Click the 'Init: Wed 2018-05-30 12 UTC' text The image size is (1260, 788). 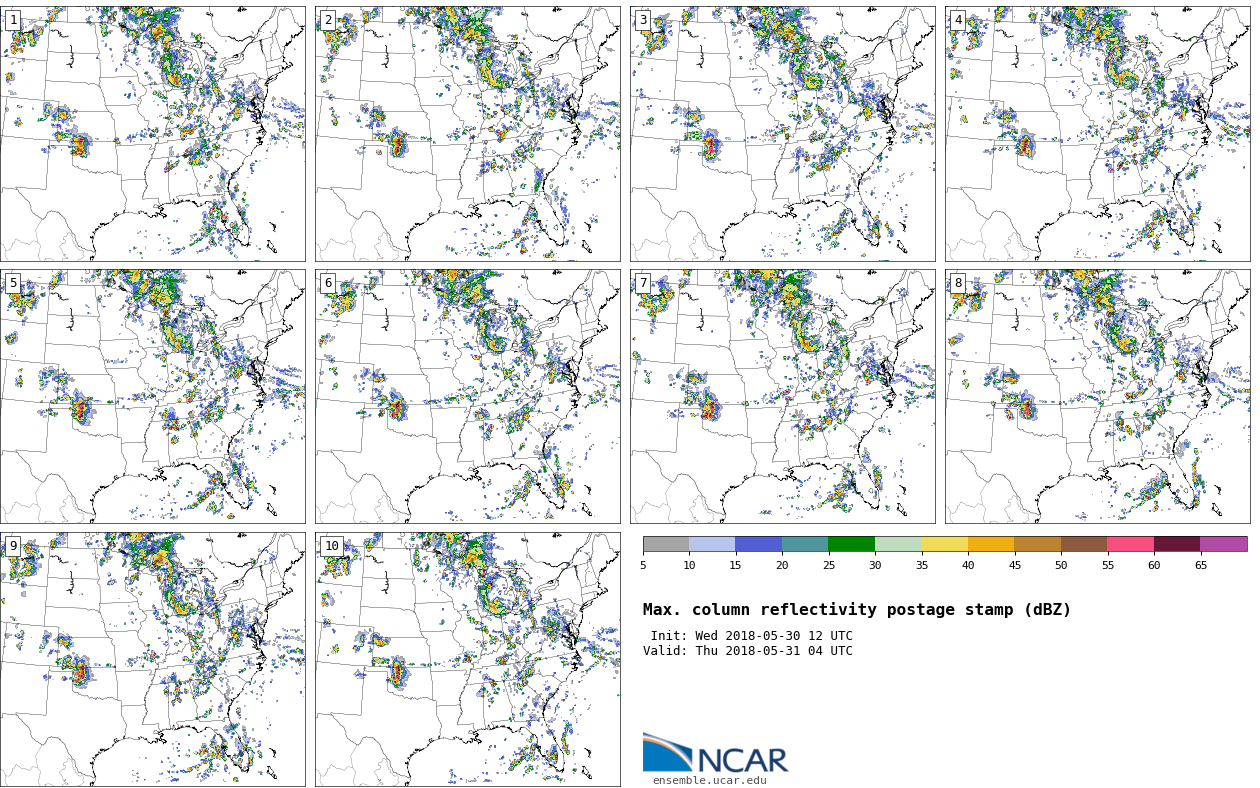point(751,636)
